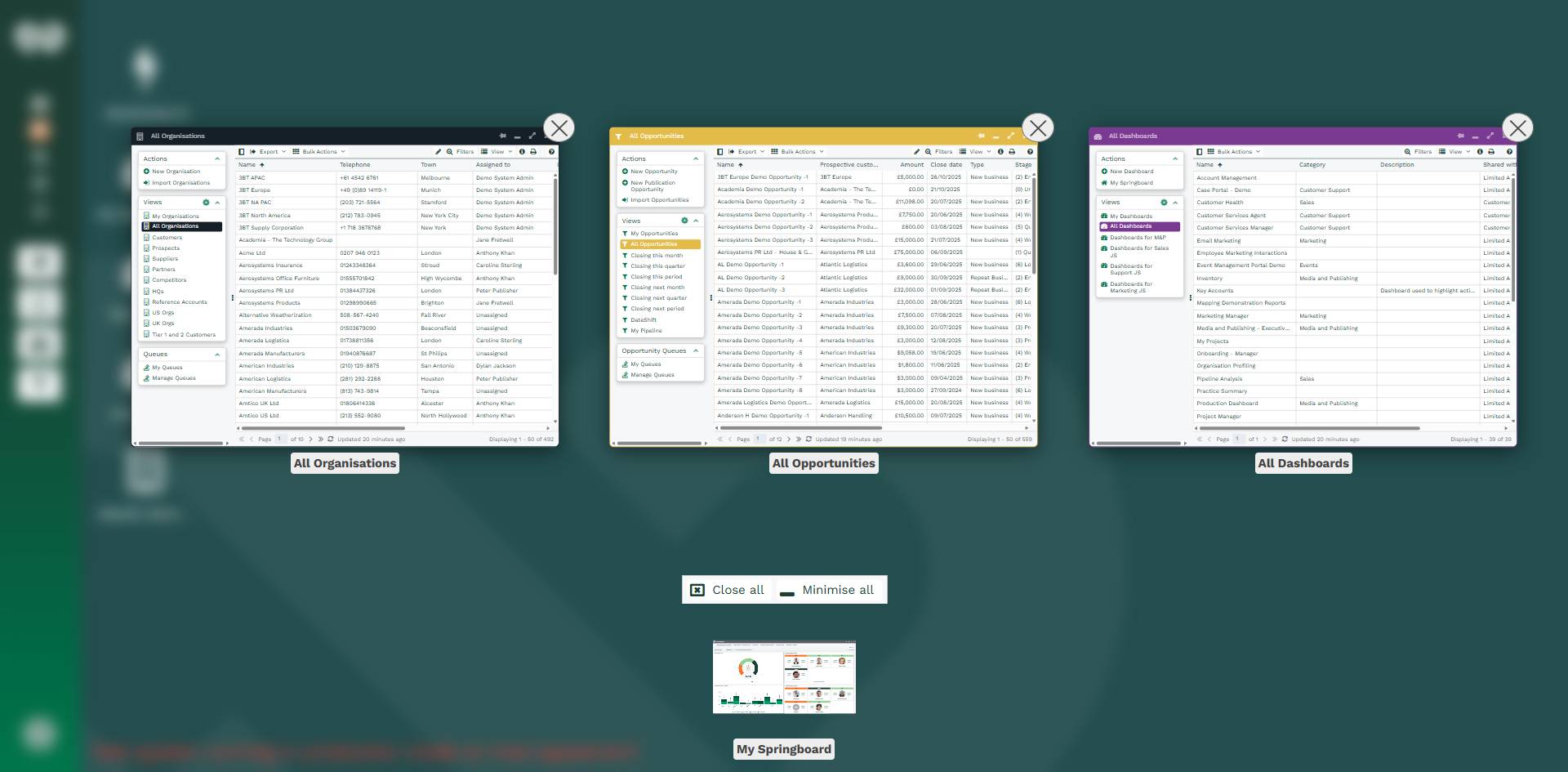Viewport: 1568px width, 772px height.
Task: Click the Minimise all button
Action: (827, 590)
